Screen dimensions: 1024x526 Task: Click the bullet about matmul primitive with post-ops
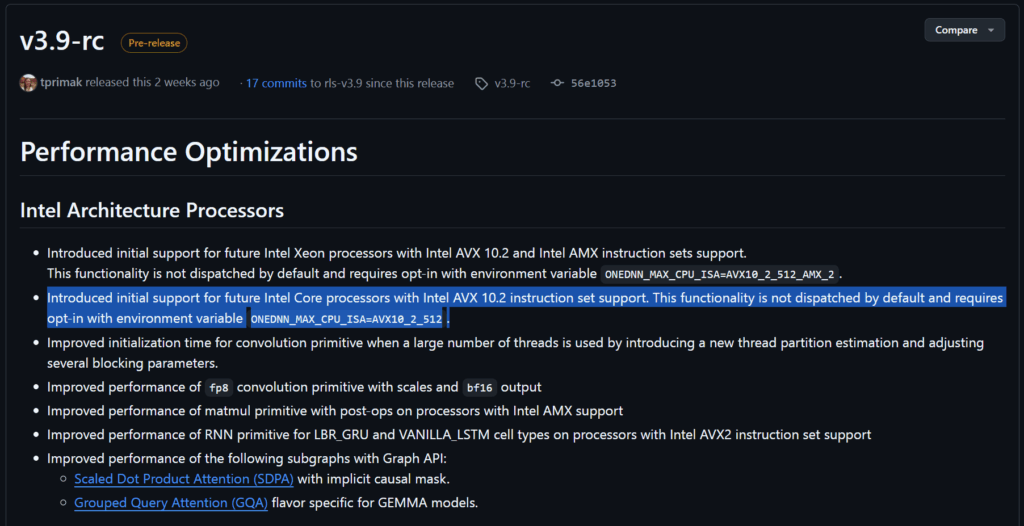(335, 411)
